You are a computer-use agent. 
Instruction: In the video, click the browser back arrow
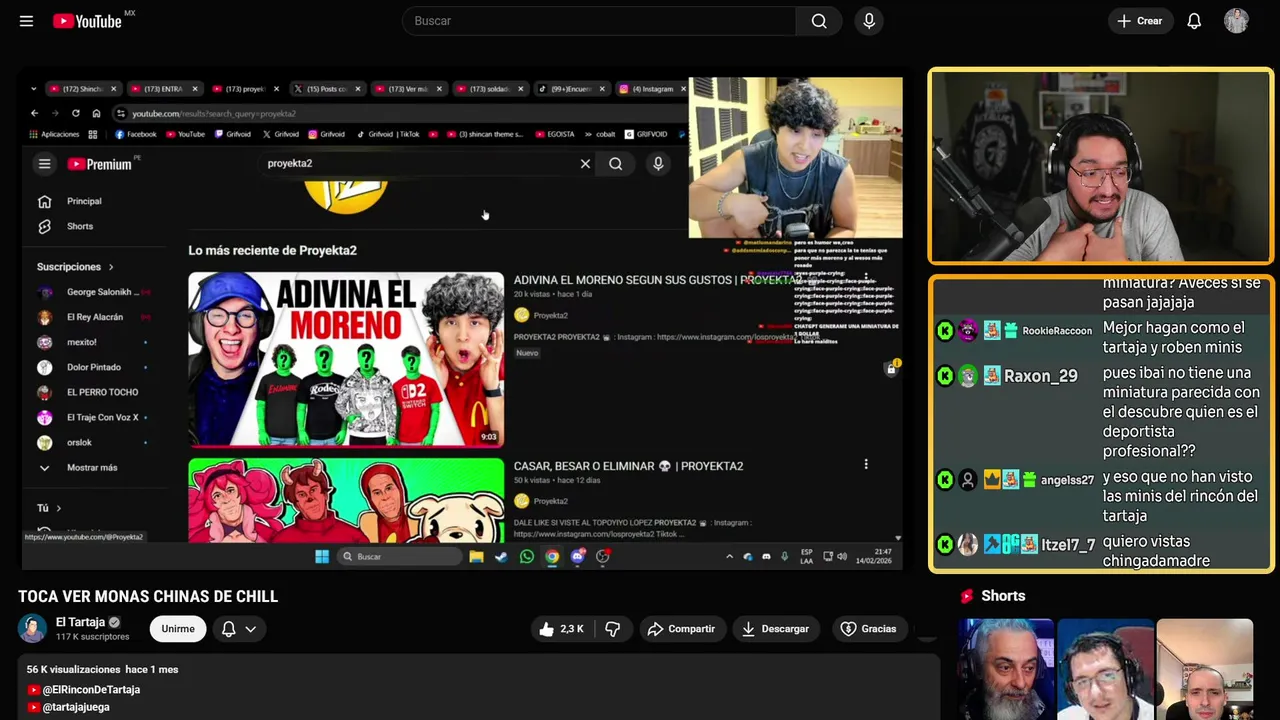tap(34, 113)
